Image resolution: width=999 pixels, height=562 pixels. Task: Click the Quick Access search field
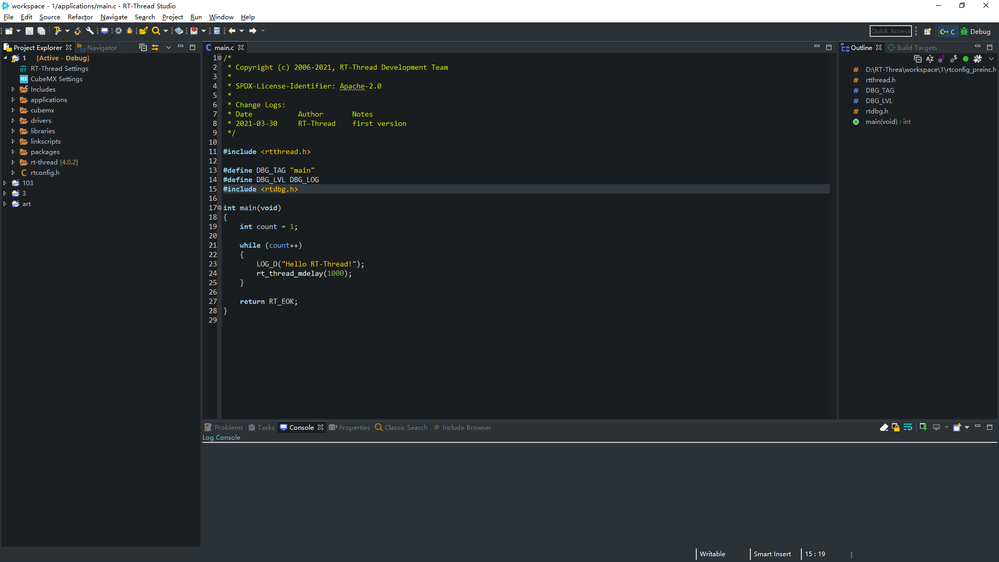pos(890,31)
